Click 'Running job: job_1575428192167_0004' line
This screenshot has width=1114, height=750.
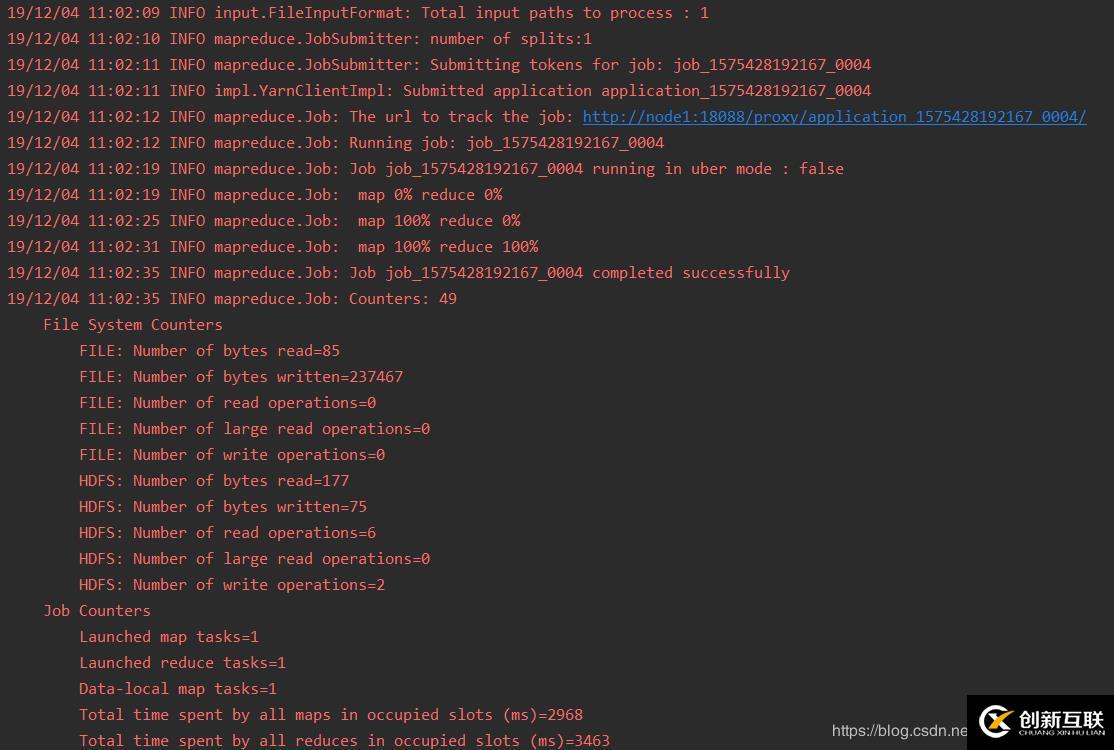click(x=335, y=143)
